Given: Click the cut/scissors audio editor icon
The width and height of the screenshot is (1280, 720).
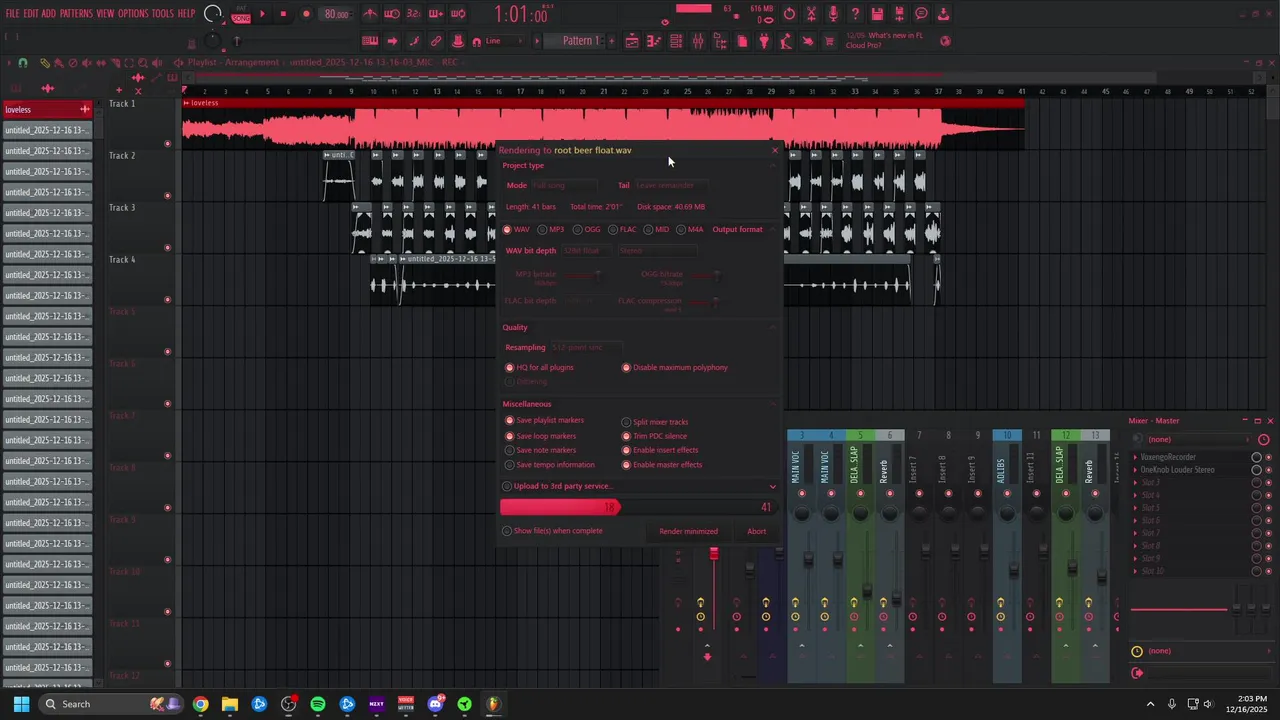Looking at the screenshot, I should pyautogui.click(x=811, y=14).
